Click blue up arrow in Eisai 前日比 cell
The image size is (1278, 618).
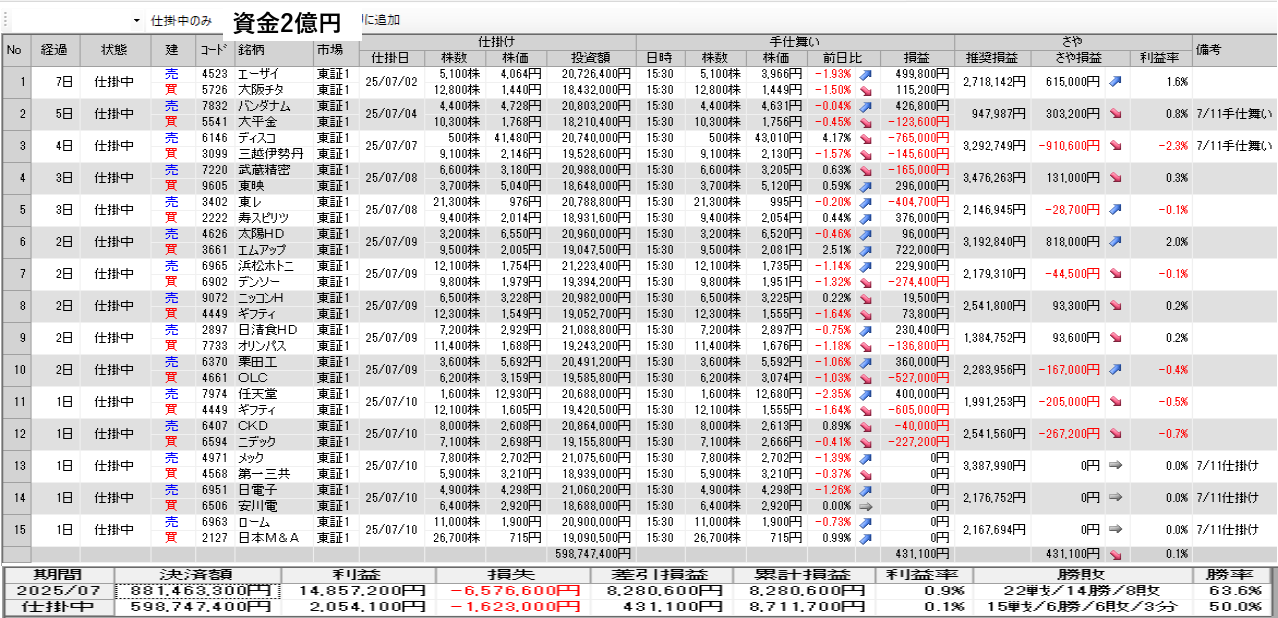[x=865, y=74]
